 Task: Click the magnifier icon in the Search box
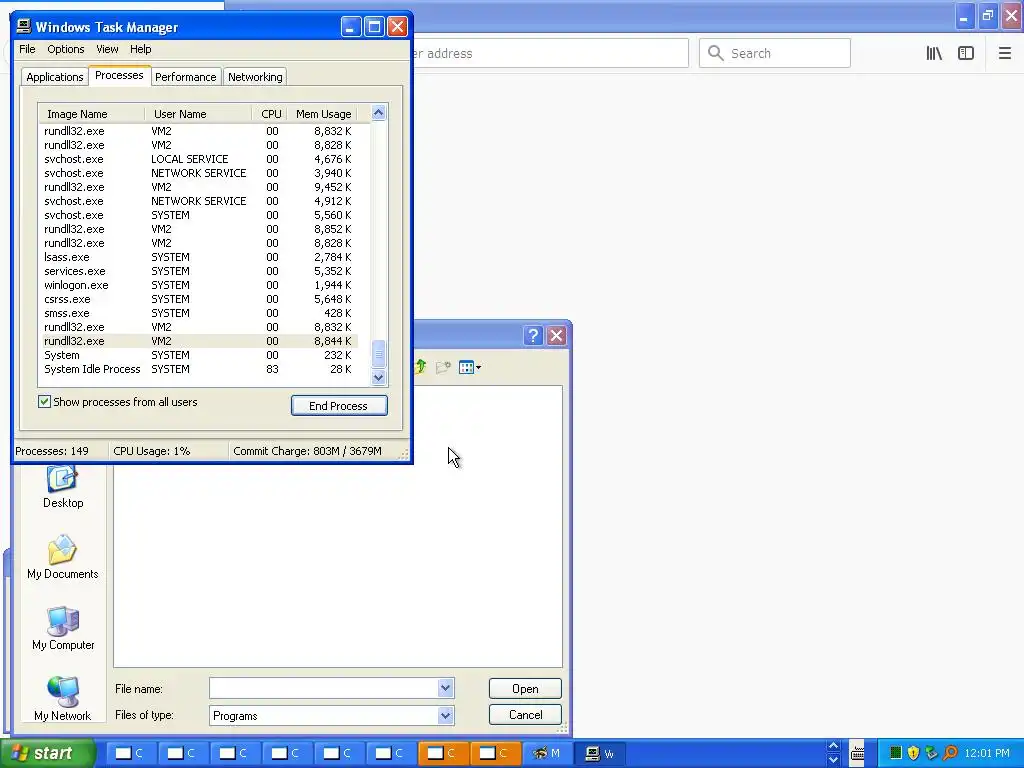click(x=716, y=53)
